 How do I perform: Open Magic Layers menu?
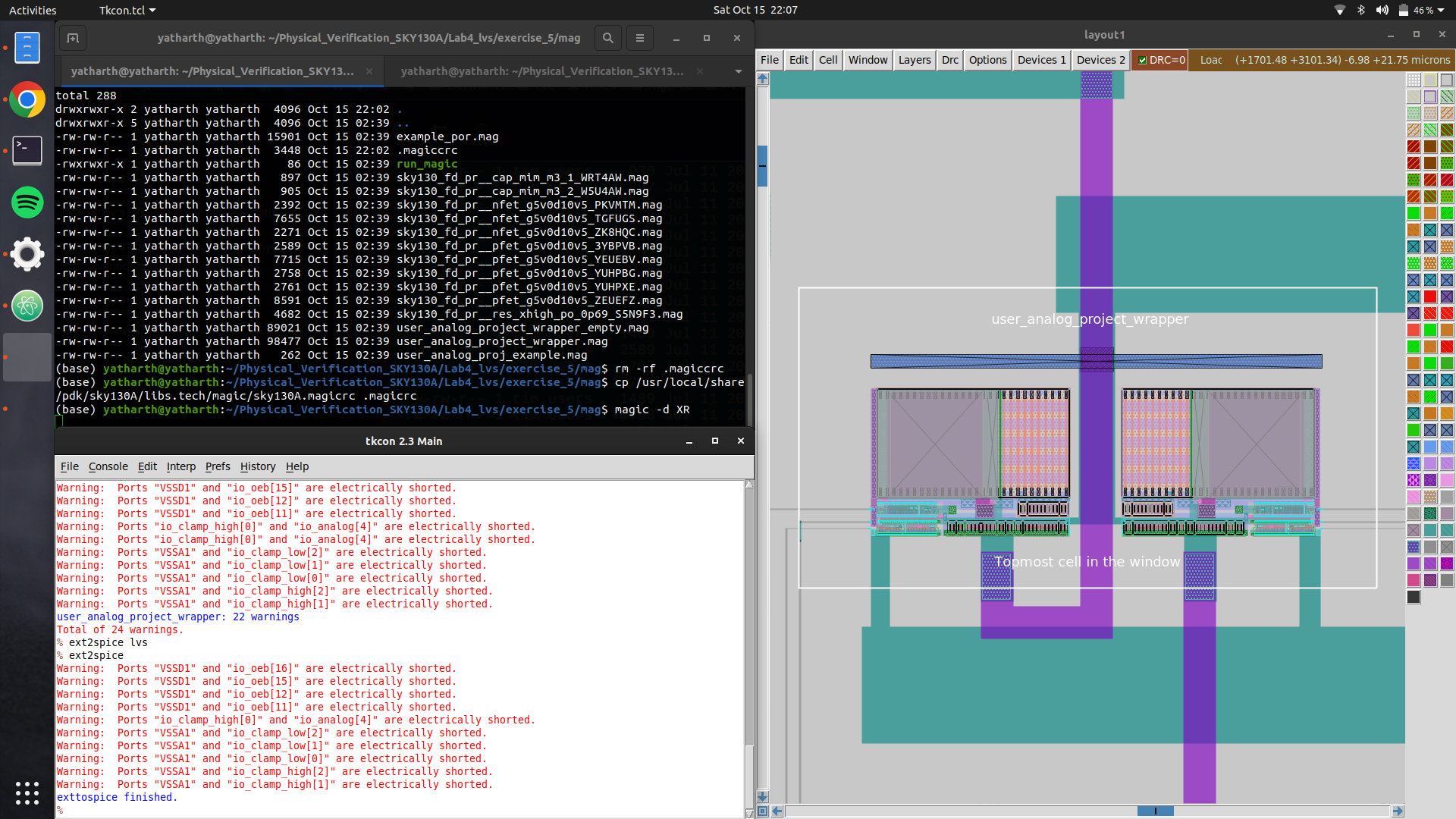(915, 60)
